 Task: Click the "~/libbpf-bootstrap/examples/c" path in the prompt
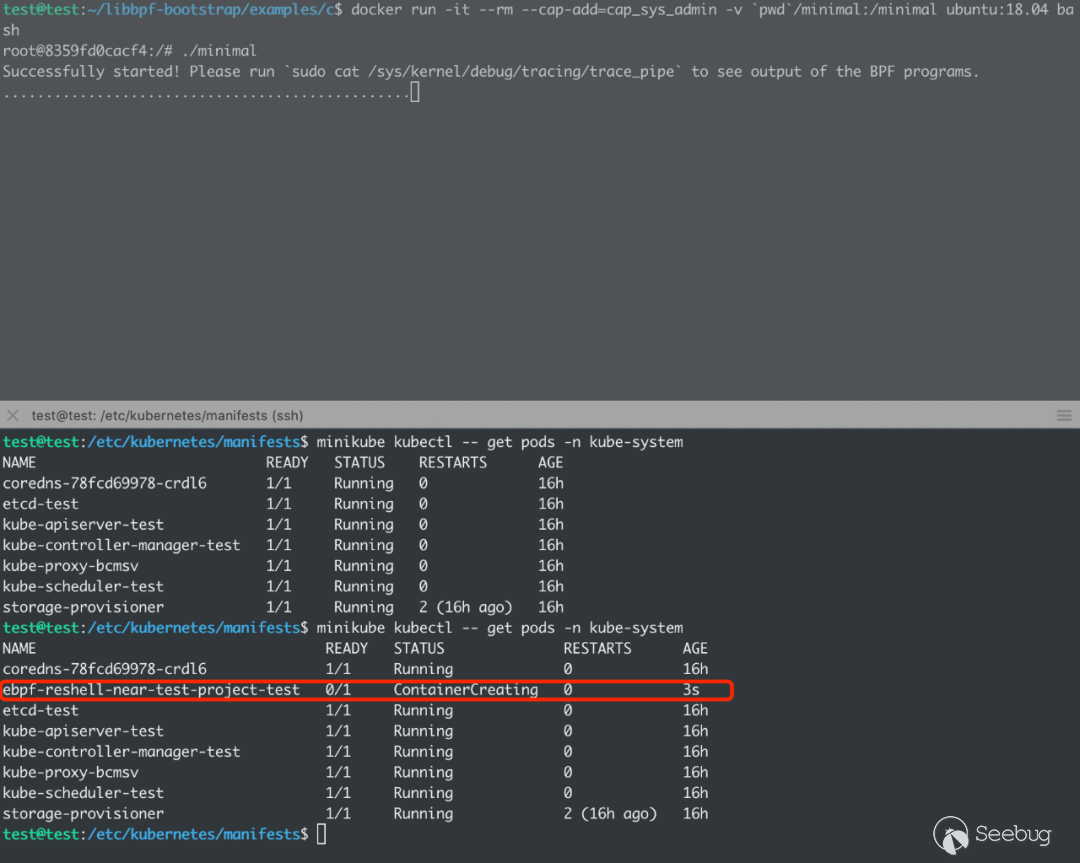[211, 10]
